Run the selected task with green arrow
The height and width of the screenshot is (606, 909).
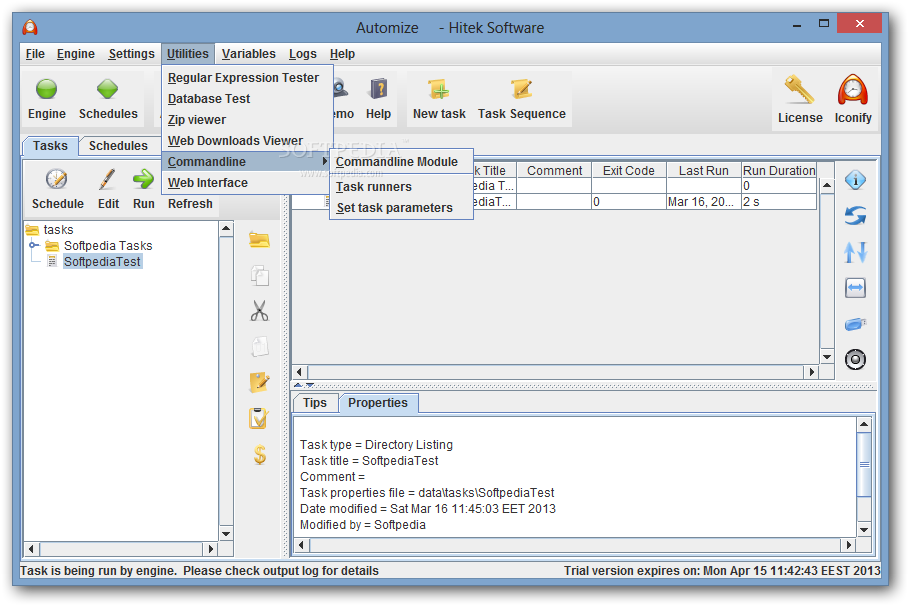143,179
